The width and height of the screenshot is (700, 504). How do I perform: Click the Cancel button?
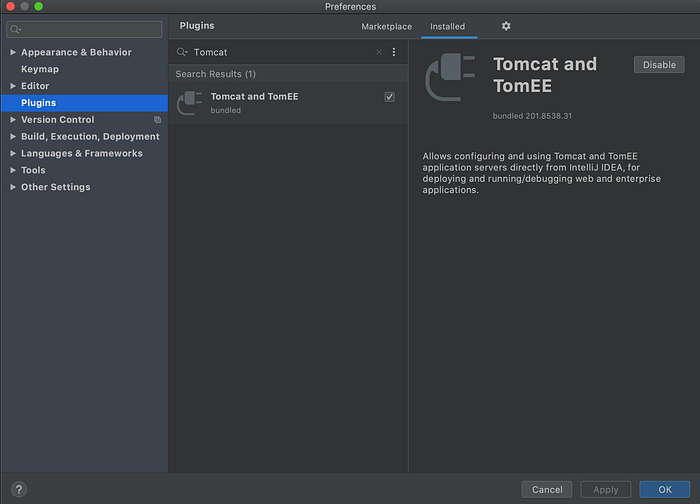[547, 490]
